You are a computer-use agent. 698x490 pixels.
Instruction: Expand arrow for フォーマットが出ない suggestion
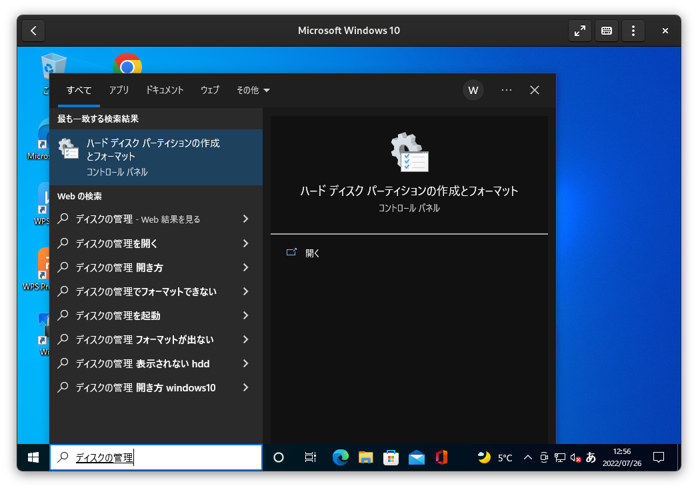click(245, 339)
